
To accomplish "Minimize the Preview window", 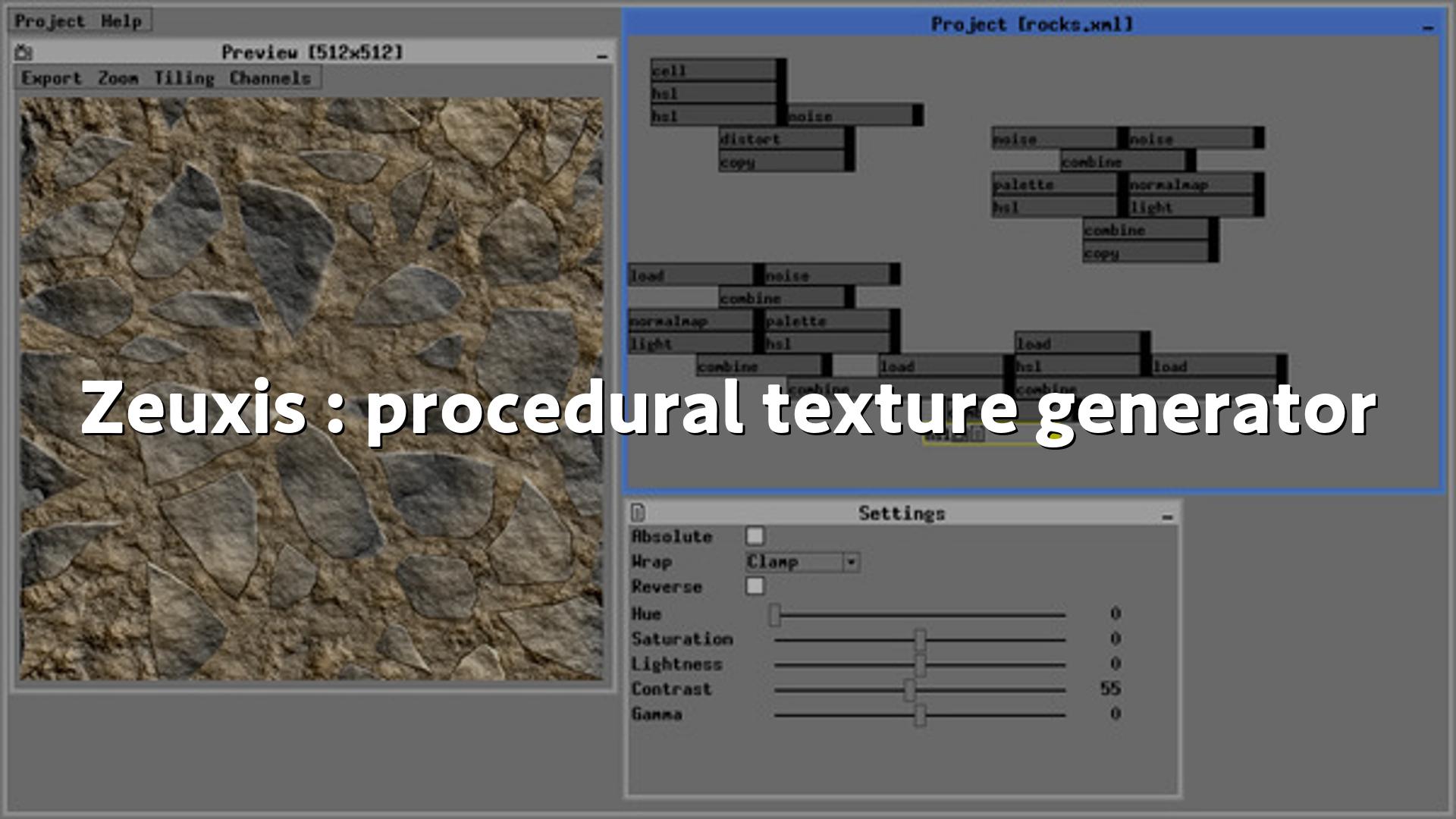I will click(602, 55).
